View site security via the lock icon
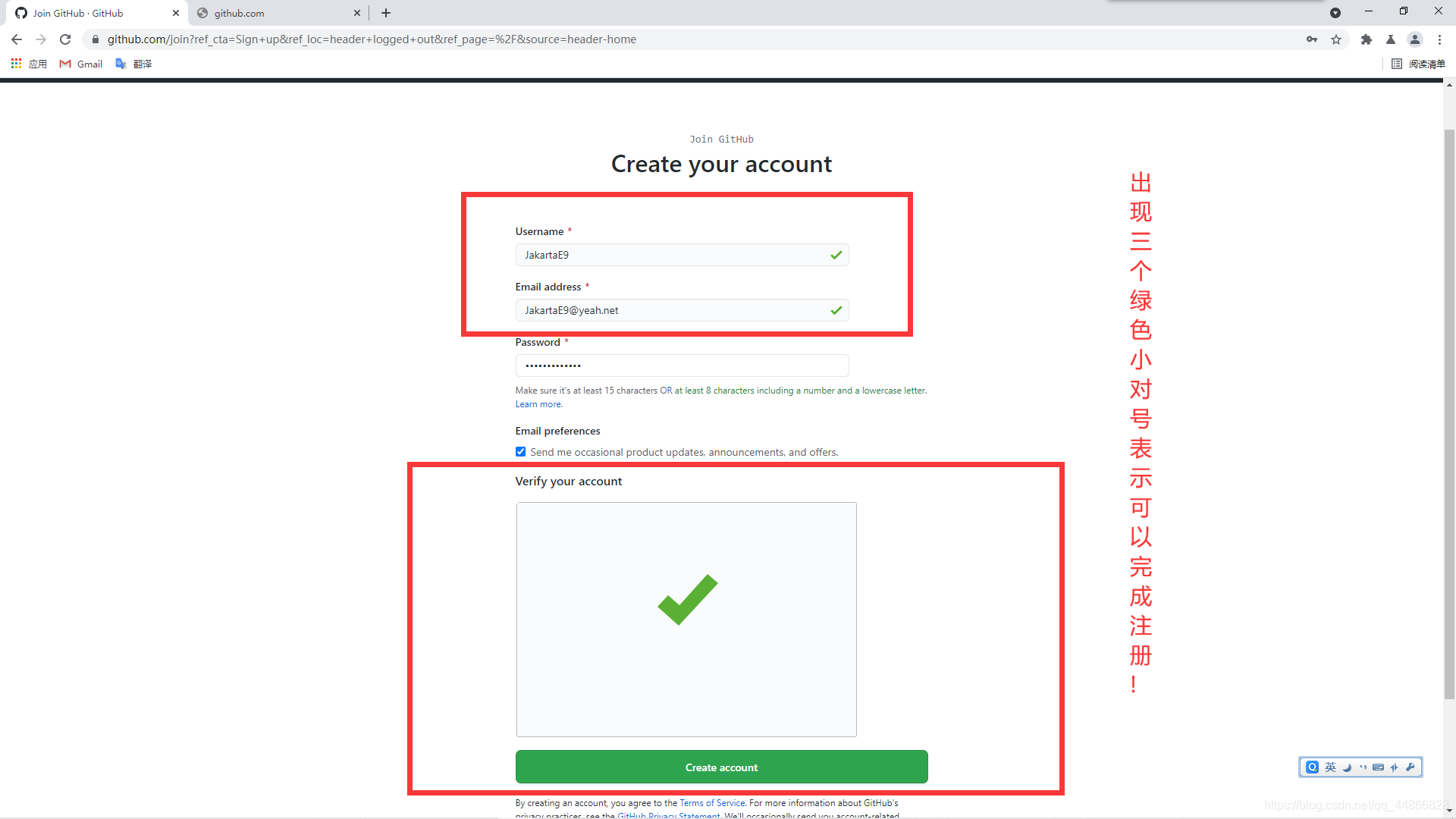The height and width of the screenshot is (819, 1456). tap(96, 39)
